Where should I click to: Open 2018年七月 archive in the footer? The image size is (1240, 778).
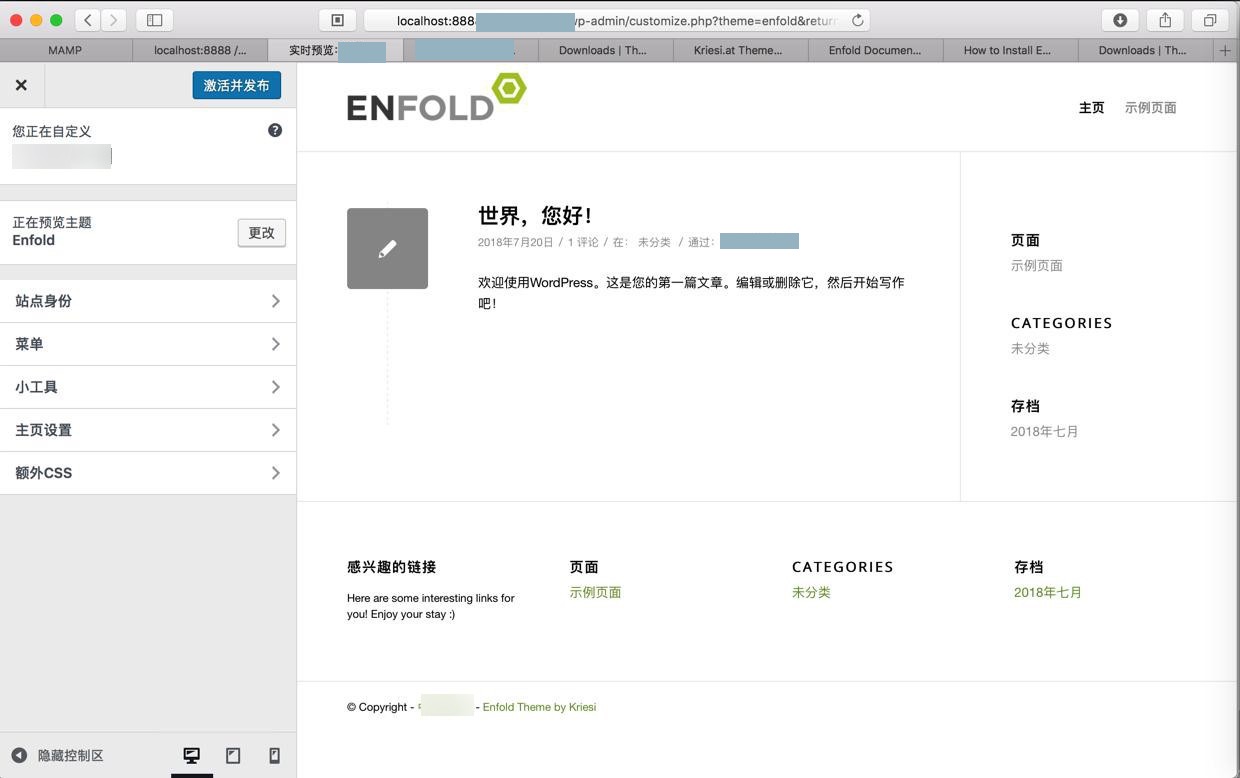point(1048,592)
